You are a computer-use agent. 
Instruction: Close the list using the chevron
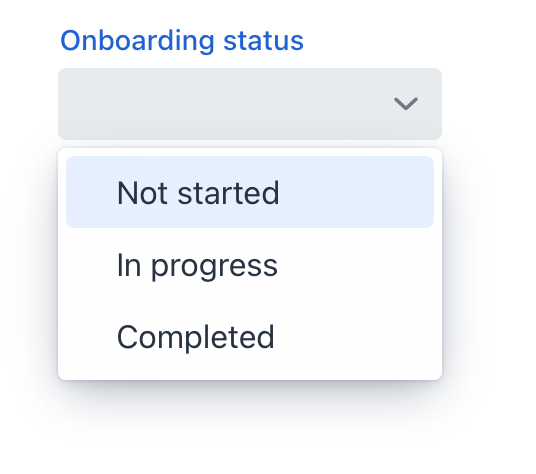coord(406,104)
